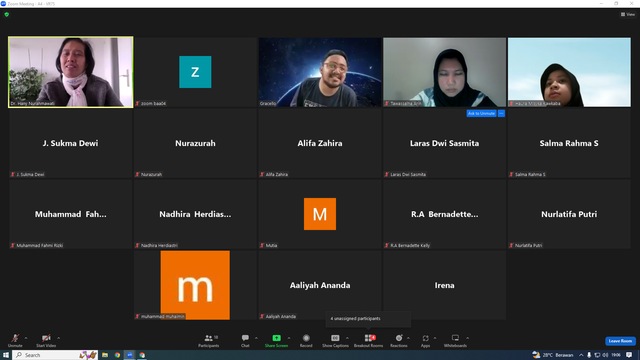Start Share Screen
Viewport: 640px width, 360px height.
(x=276, y=340)
